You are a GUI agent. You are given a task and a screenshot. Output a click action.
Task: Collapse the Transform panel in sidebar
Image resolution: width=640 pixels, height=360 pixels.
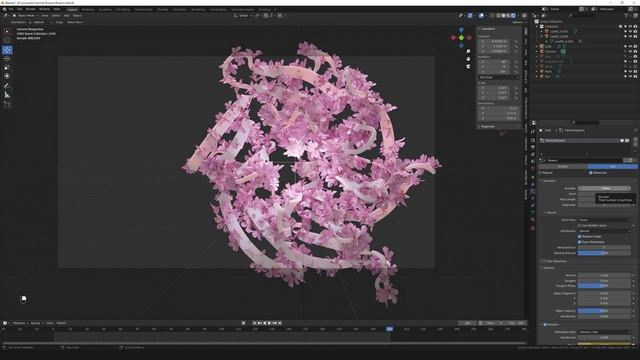(487, 29)
